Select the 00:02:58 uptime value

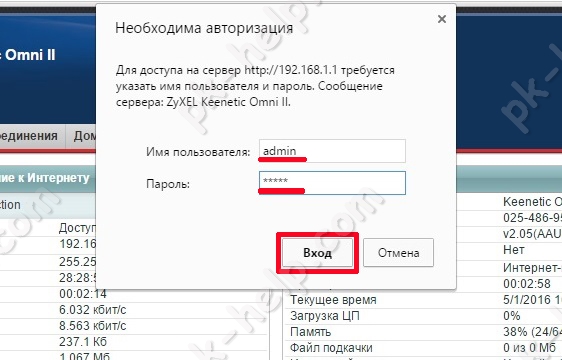click(527, 284)
